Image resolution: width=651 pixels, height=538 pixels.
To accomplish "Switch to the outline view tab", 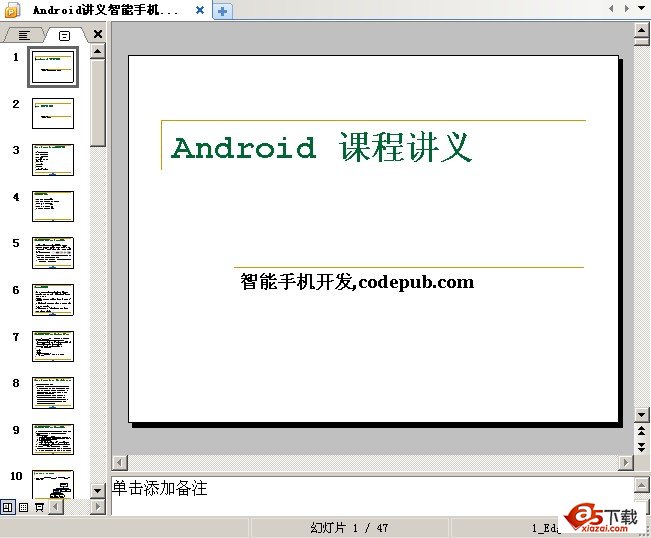I will pos(24,36).
